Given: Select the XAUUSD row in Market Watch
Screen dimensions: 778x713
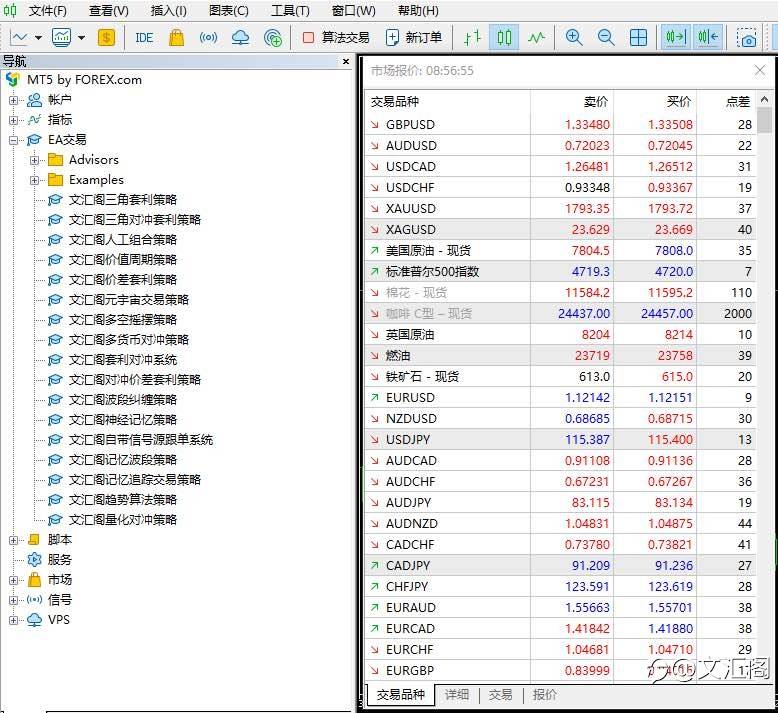Looking at the screenshot, I should click(x=560, y=208).
